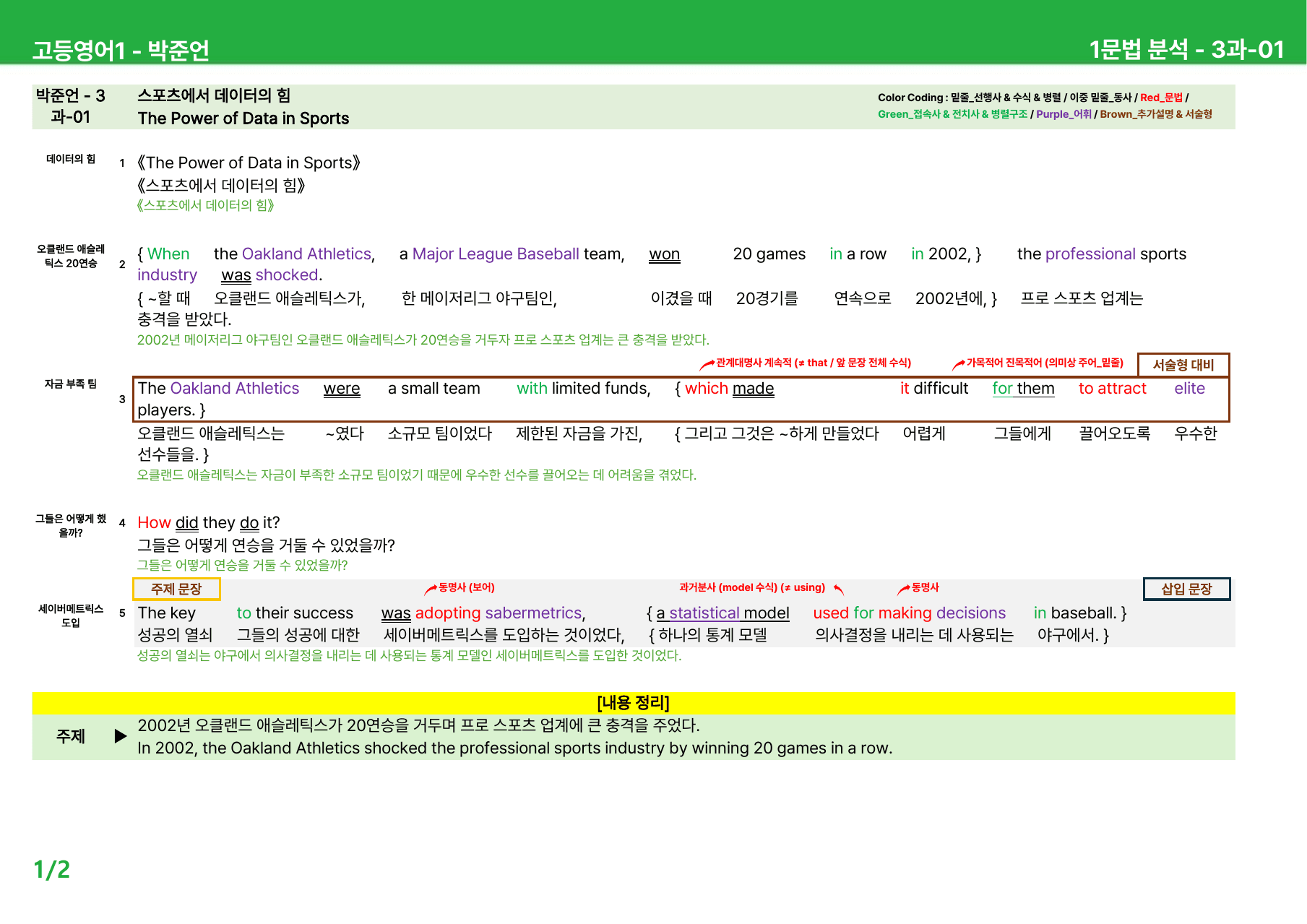Image resolution: width=1307 pixels, height=924 pixels.
Task: Click phrase used for making decisions
Action: click(910, 613)
